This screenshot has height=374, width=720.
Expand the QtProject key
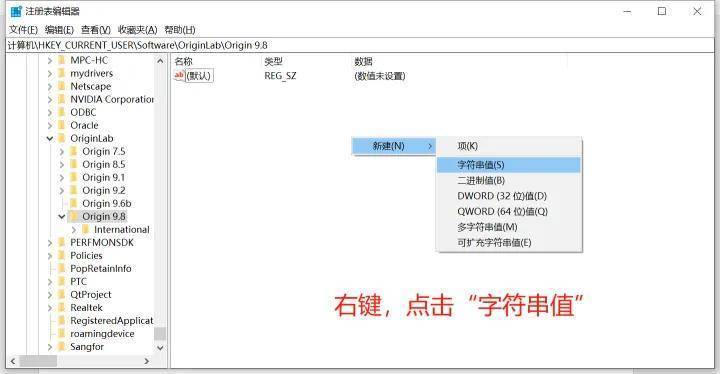pos(50,295)
